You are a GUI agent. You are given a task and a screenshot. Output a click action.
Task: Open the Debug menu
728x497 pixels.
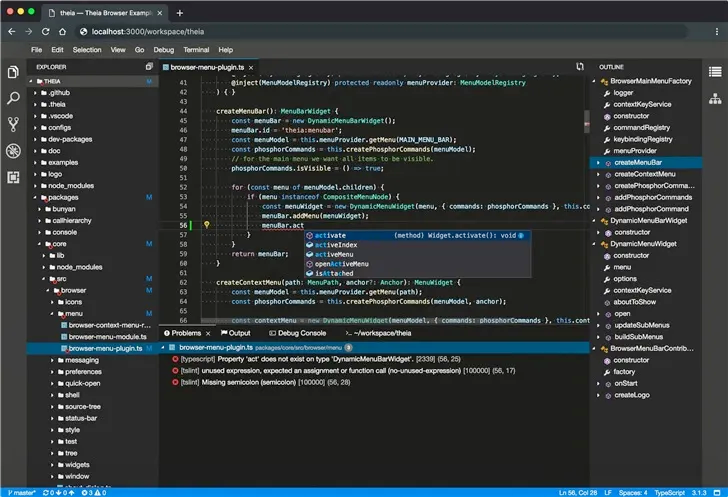coord(163,50)
